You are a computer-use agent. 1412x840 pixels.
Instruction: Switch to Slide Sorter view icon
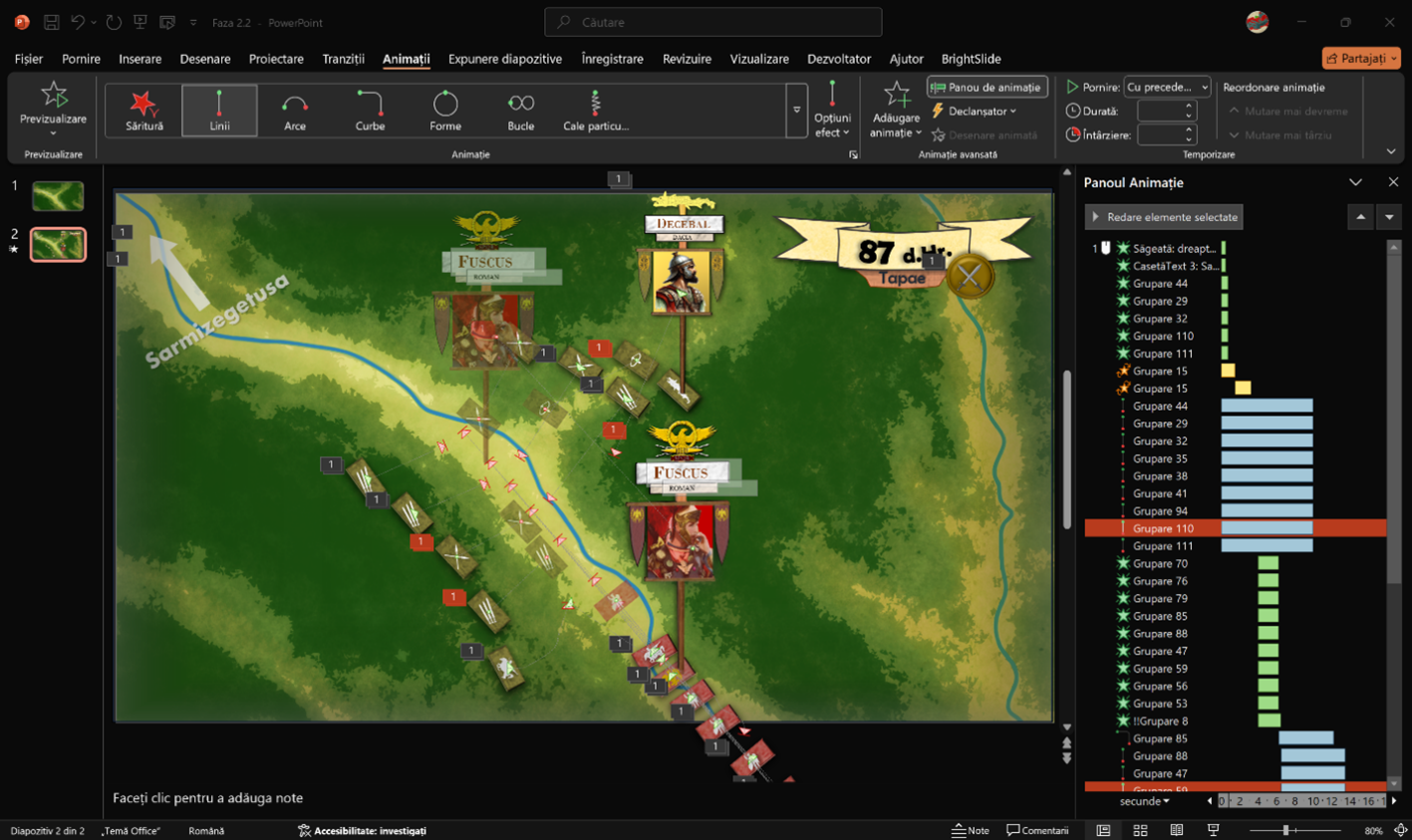tap(1140, 830)
